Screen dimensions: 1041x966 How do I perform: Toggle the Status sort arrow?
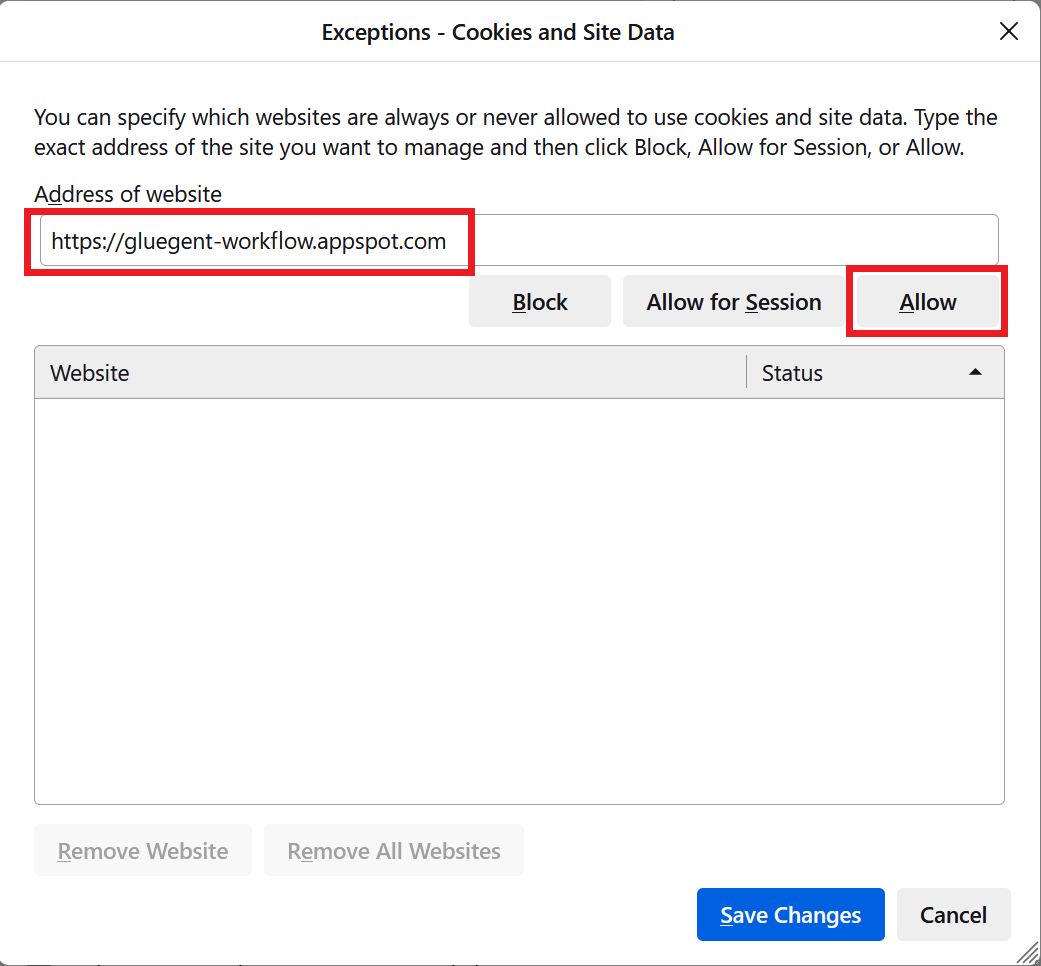click(x=975, y=372)
